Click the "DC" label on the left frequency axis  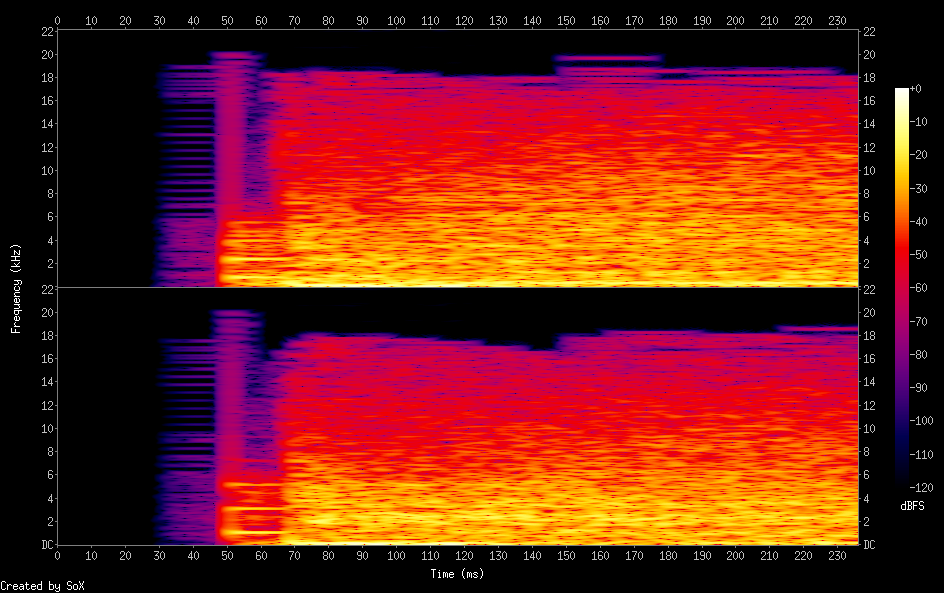coord(47,545)
